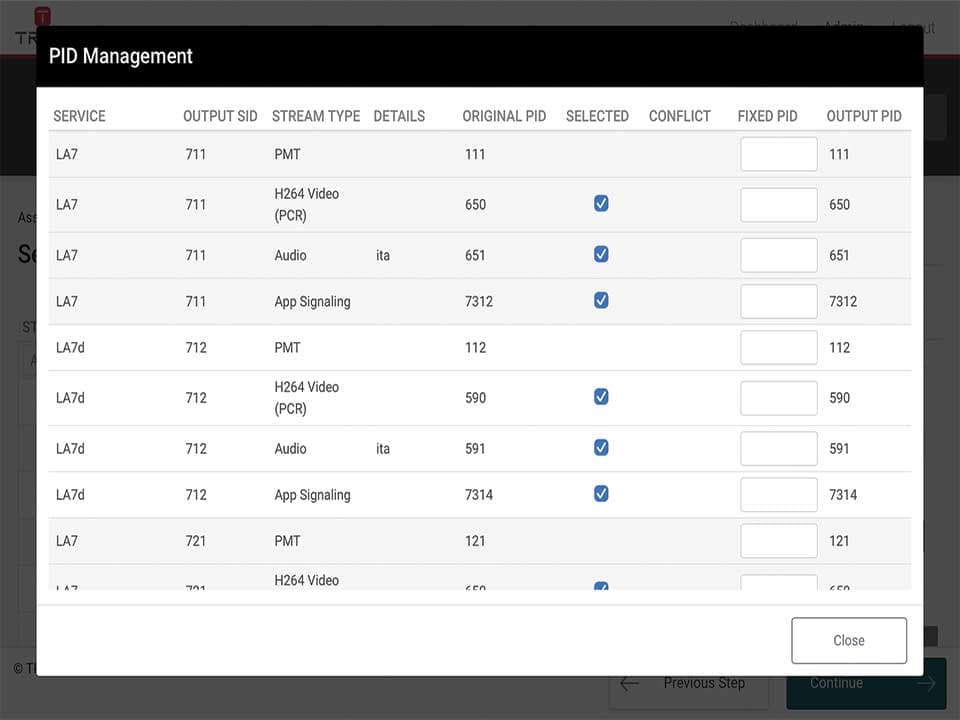Image resolution: width=960 pixels, height=720 pixels.
Task: Select Fixed PID input for PID 651
Action: (x=778, y=255)
